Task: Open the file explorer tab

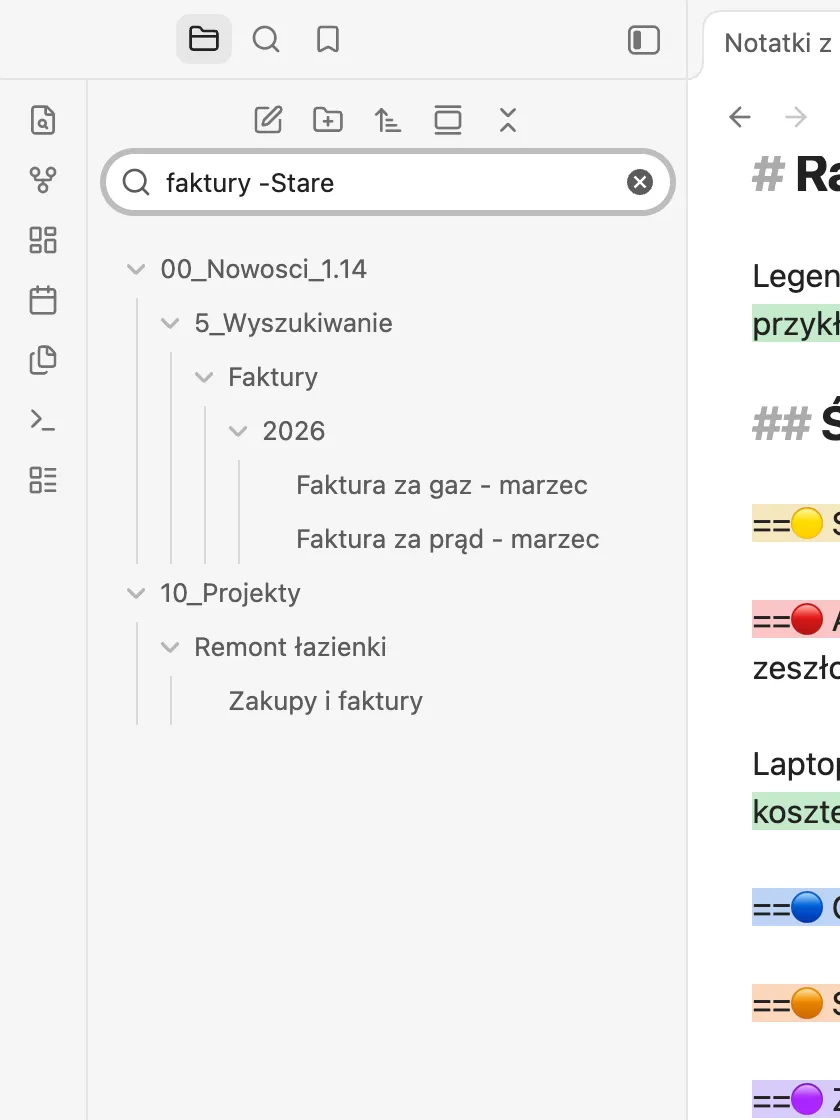Action: (204, 39)
